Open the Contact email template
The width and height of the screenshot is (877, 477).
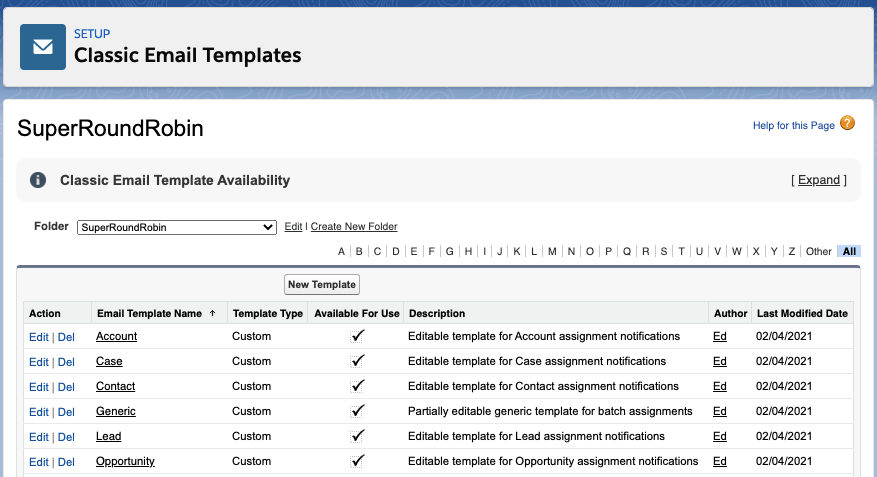pyautogui.click(x=115, y=386)
